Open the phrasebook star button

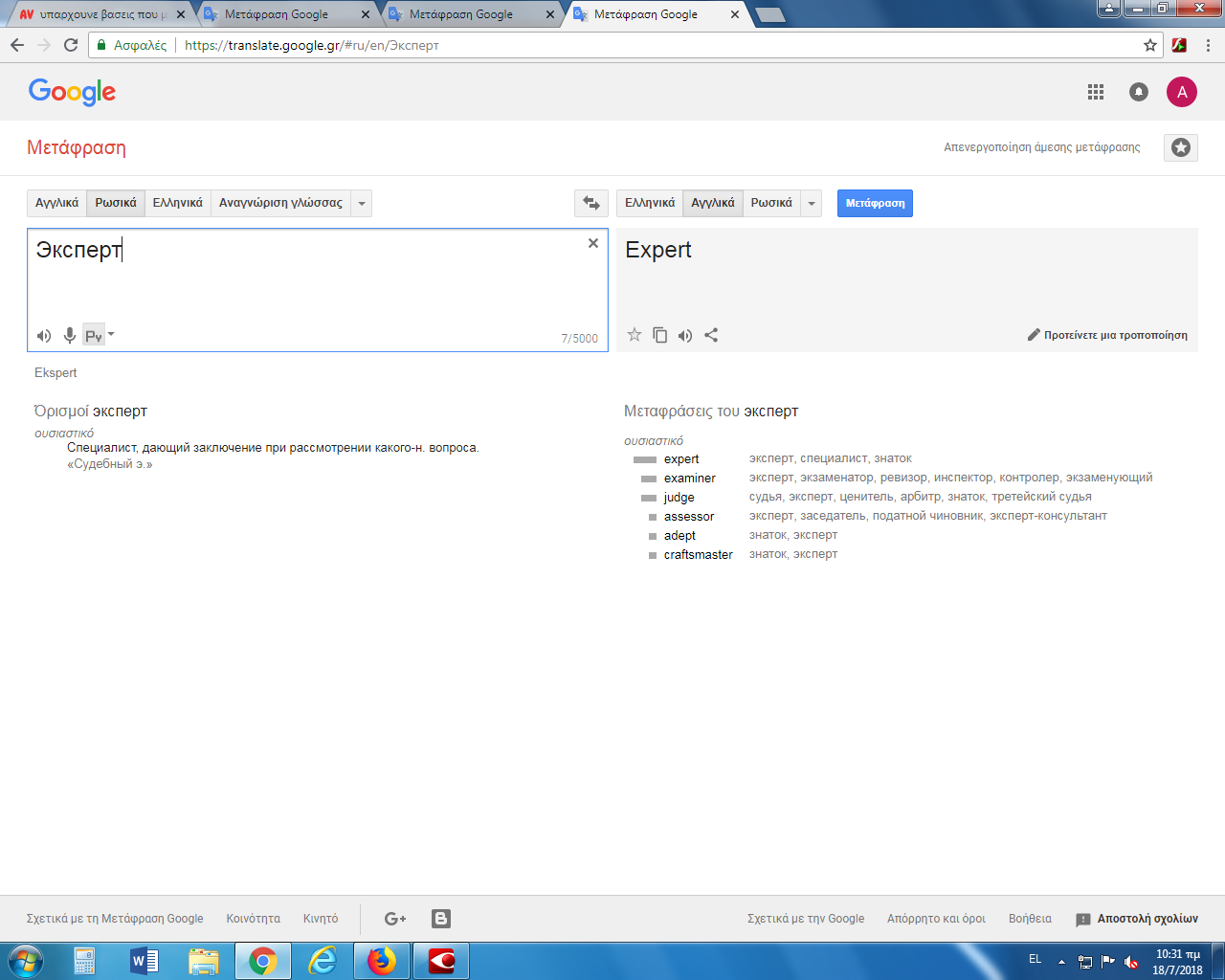pos(1181,147)
